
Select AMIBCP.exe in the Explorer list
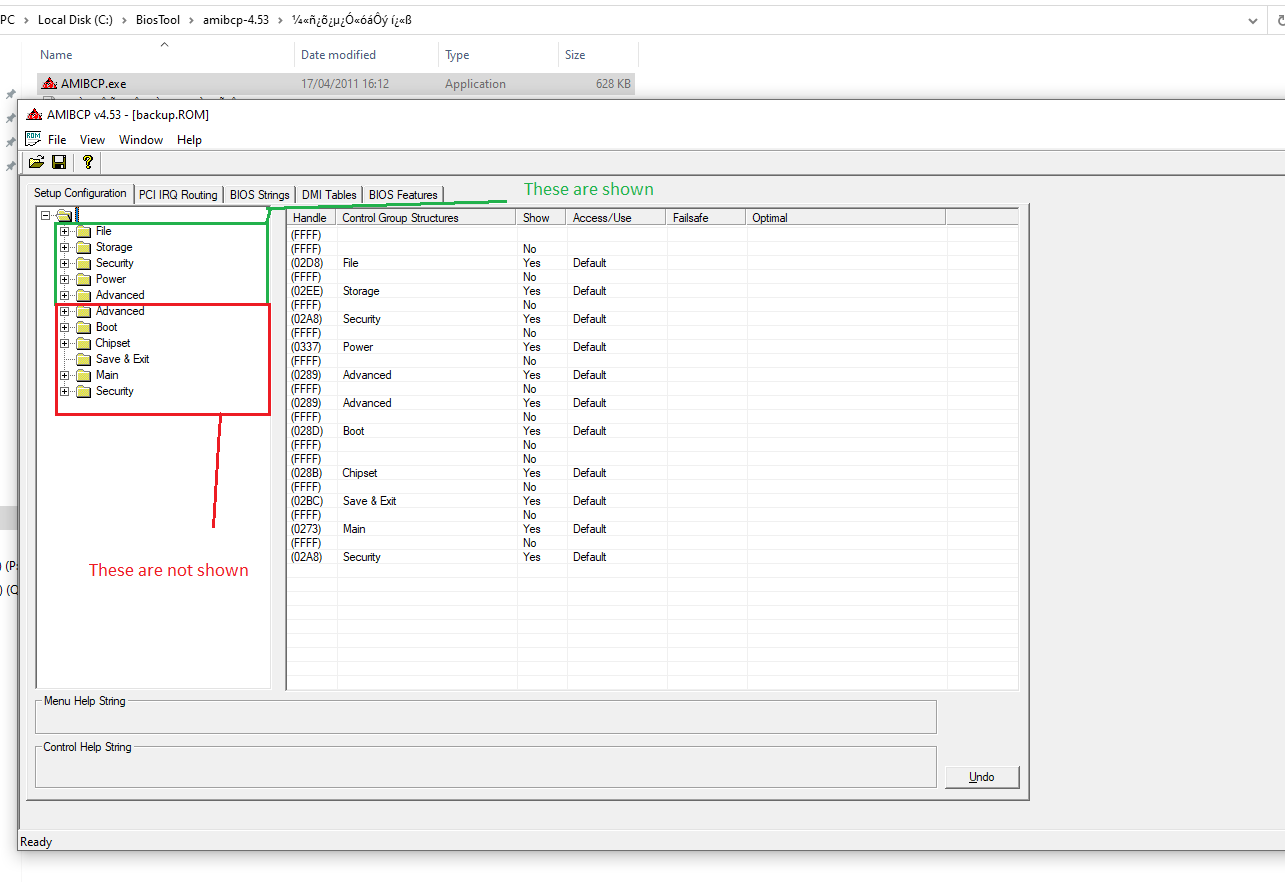336,84
